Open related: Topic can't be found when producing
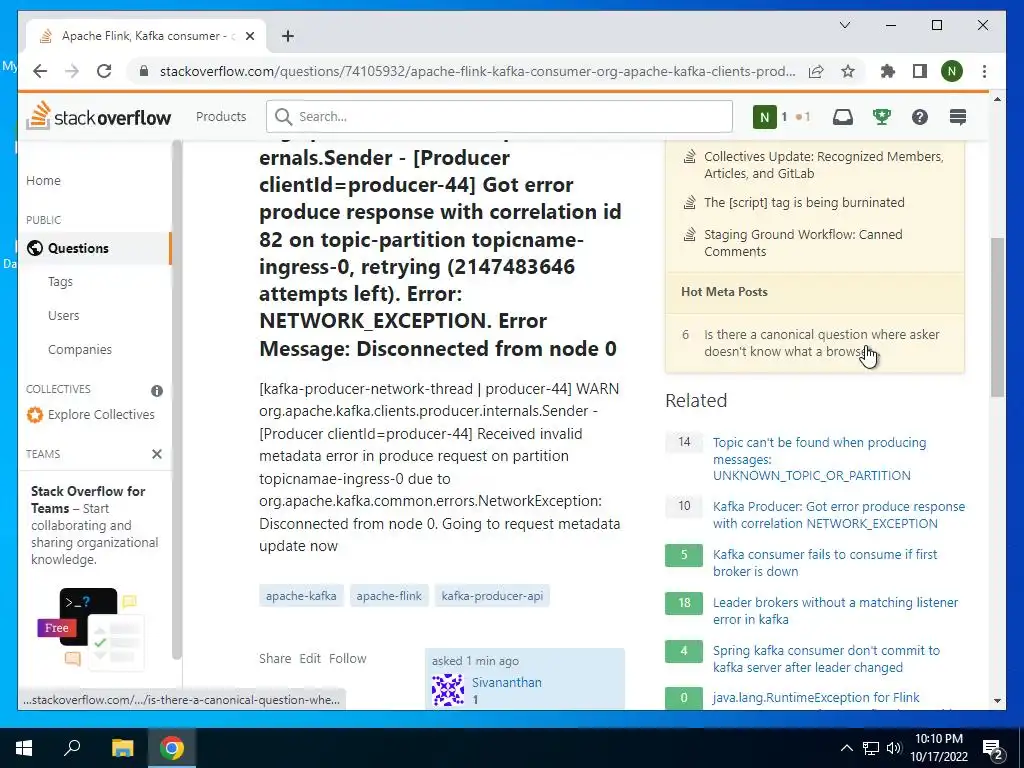The width and height of the screenshot is (1024, 768). (x=819, y=459)
